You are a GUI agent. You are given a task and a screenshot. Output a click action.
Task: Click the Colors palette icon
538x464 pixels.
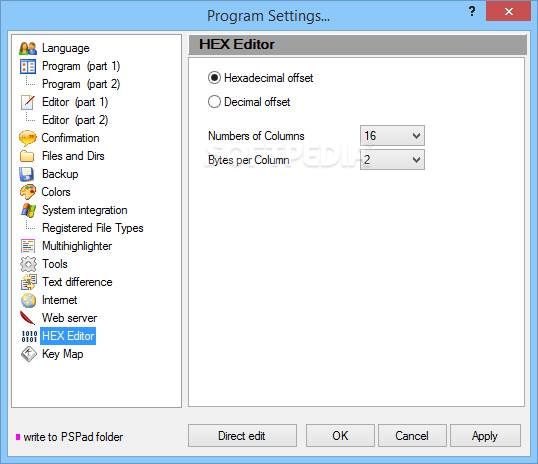[x=28, y=192]
